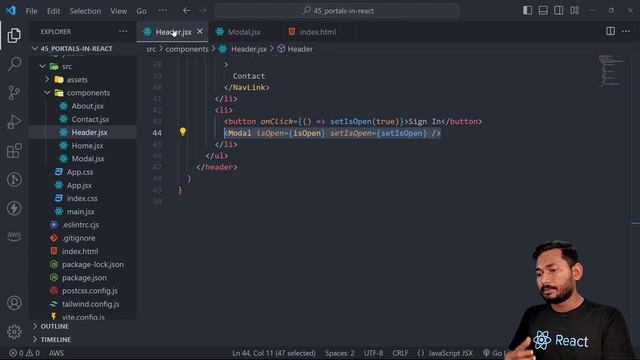Change encoding via UTF-8 status entry
The width and height of the screenshot is (640, 360).
click(373, 353)
